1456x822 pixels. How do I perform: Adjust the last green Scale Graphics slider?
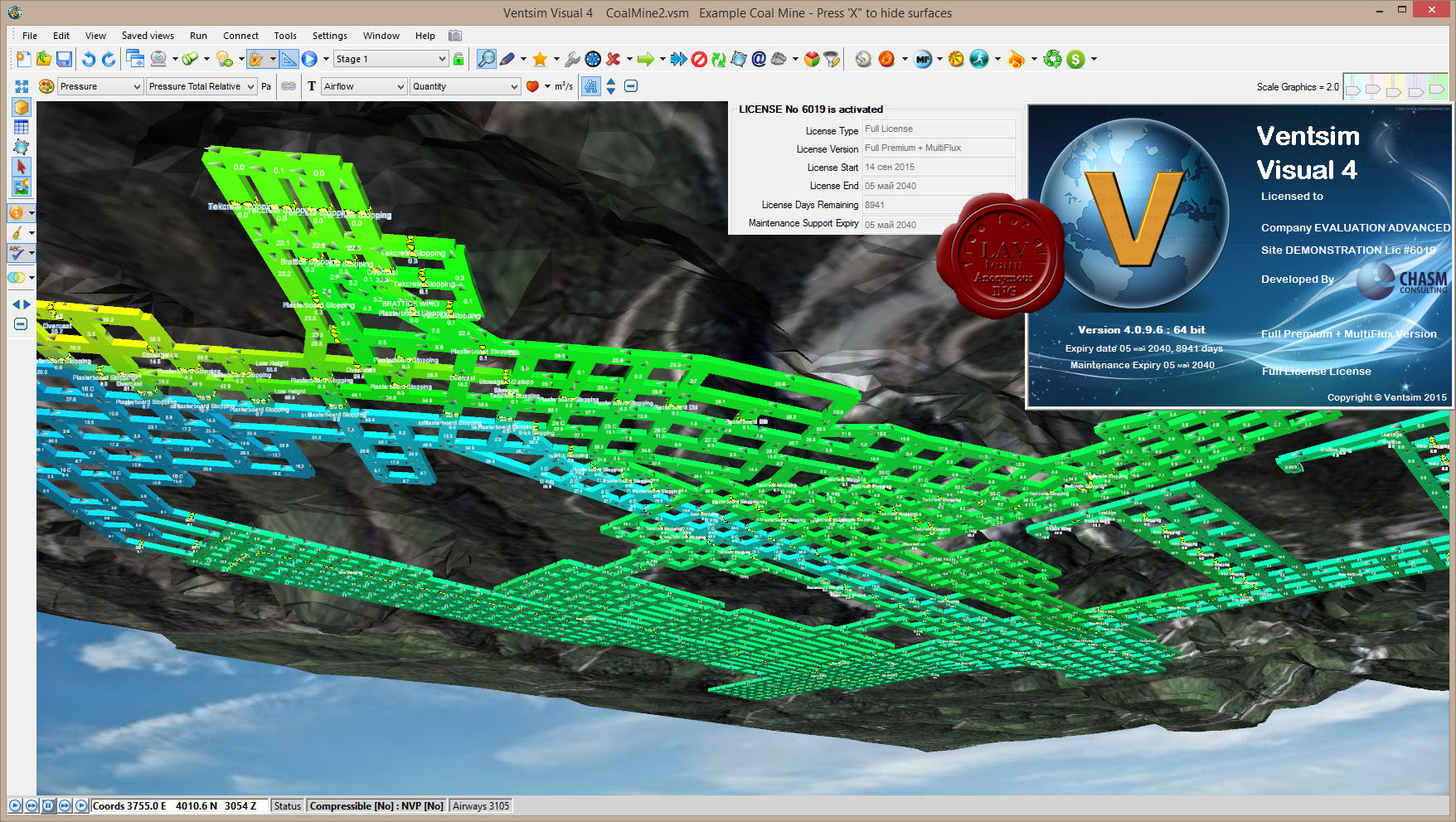[x=1437, y=88]
